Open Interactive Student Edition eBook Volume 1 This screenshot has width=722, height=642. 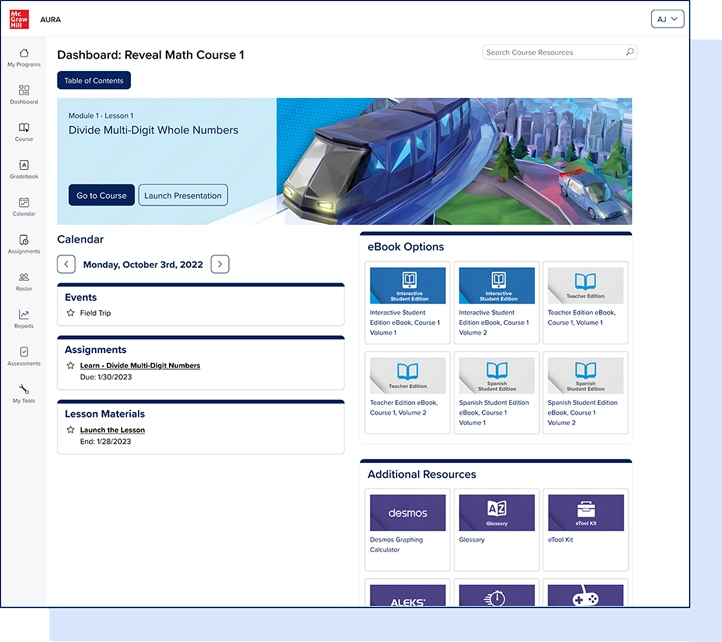tap(408, 303)
